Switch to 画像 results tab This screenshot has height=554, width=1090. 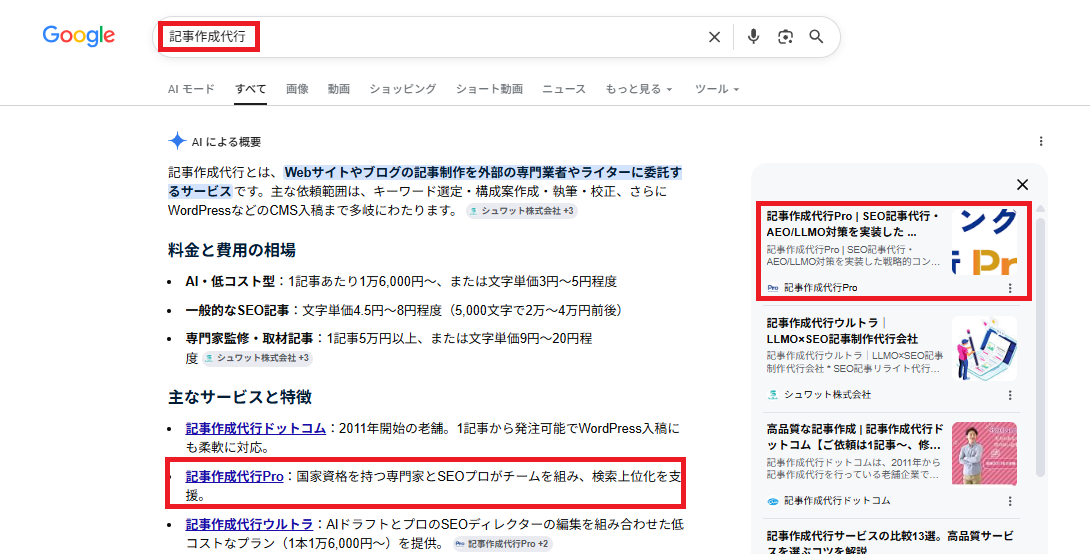pyautogui.click(x=297, y=89)
